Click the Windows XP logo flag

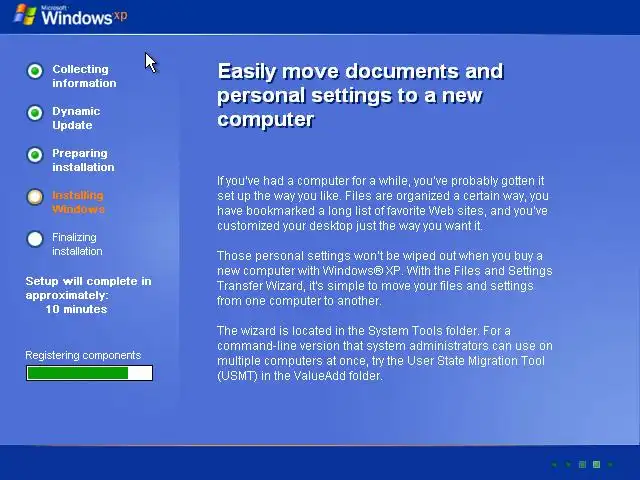(25, 15)
